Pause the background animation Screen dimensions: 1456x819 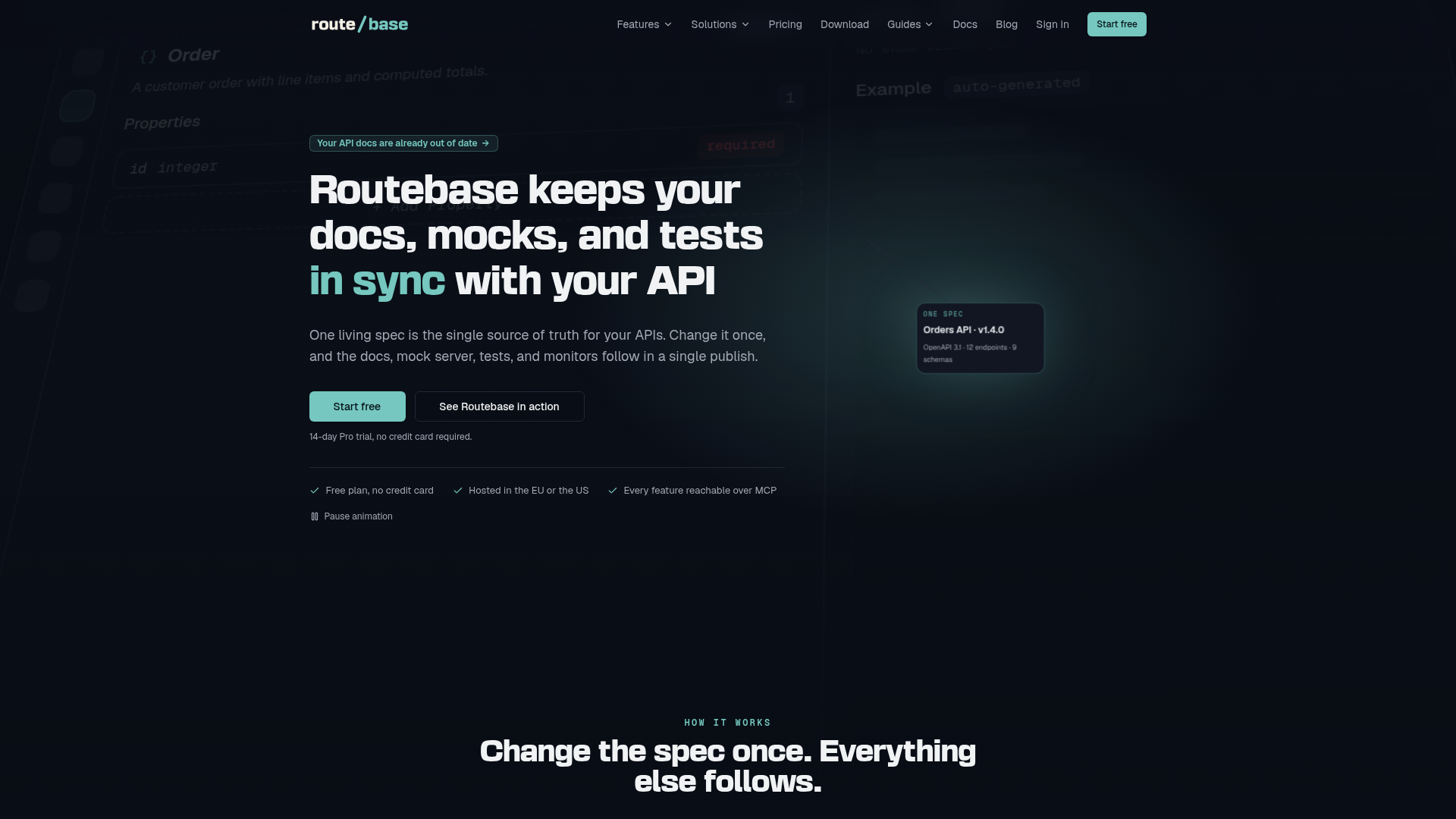click(351, 516)
